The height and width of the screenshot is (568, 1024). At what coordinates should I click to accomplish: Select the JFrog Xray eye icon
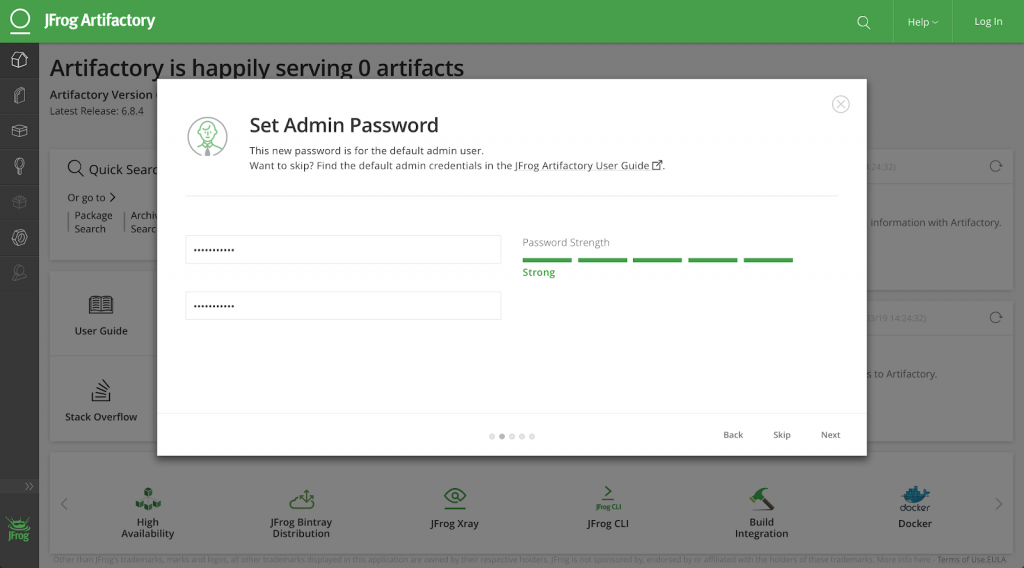click(x=455, y=497)
